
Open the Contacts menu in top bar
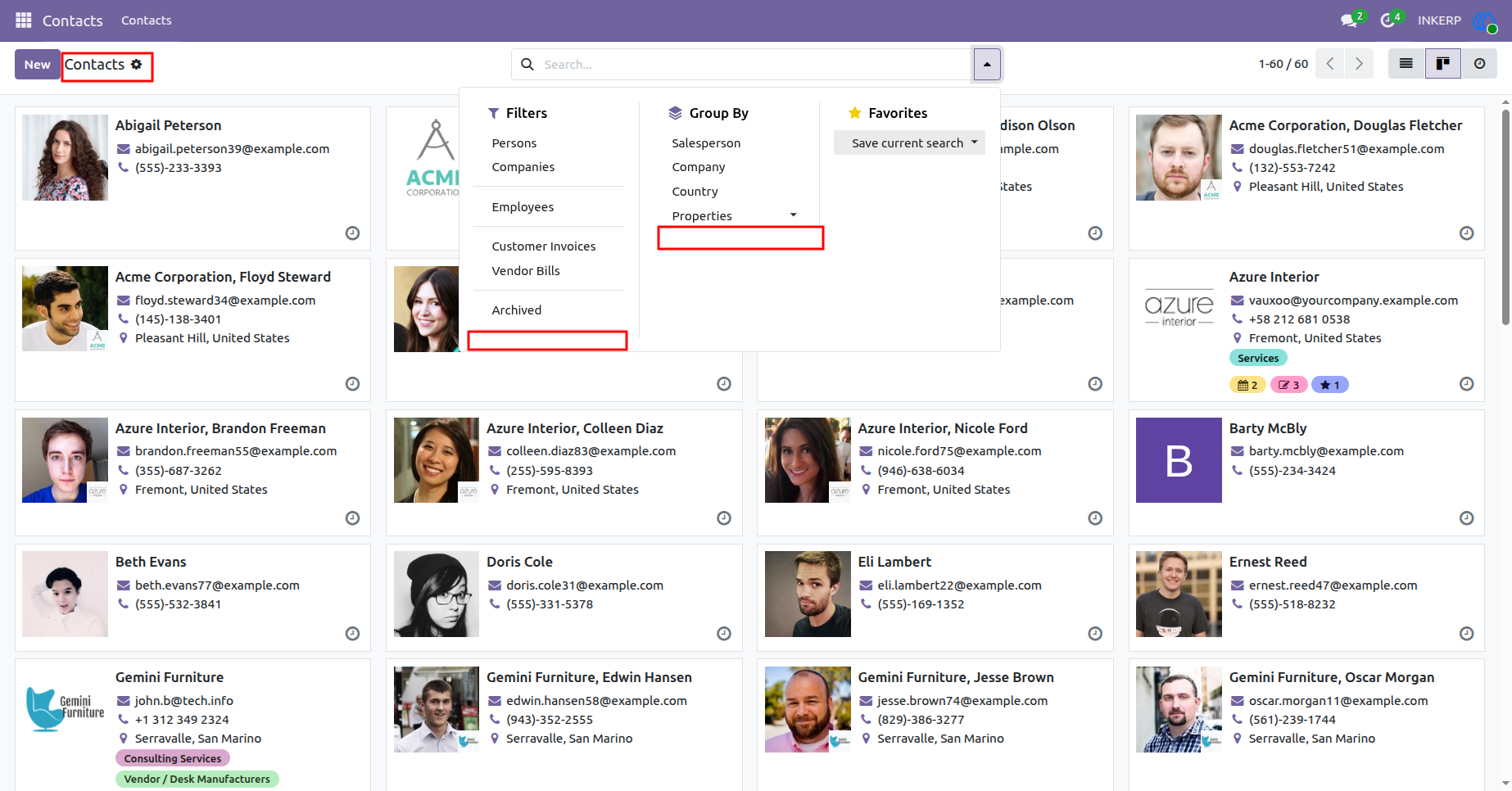147,20
